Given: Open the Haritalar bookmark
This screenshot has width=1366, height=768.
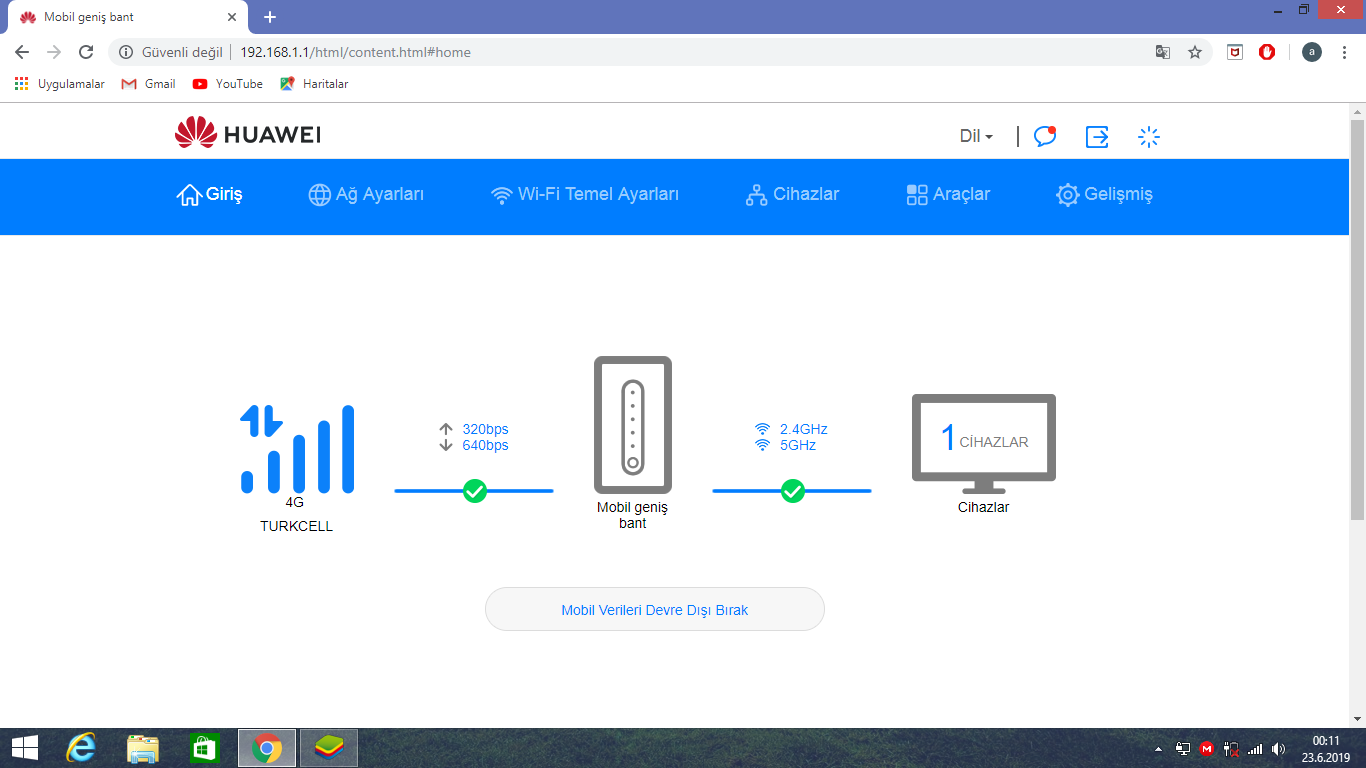Looking at the screenshot, I should [x=315, y=84].
